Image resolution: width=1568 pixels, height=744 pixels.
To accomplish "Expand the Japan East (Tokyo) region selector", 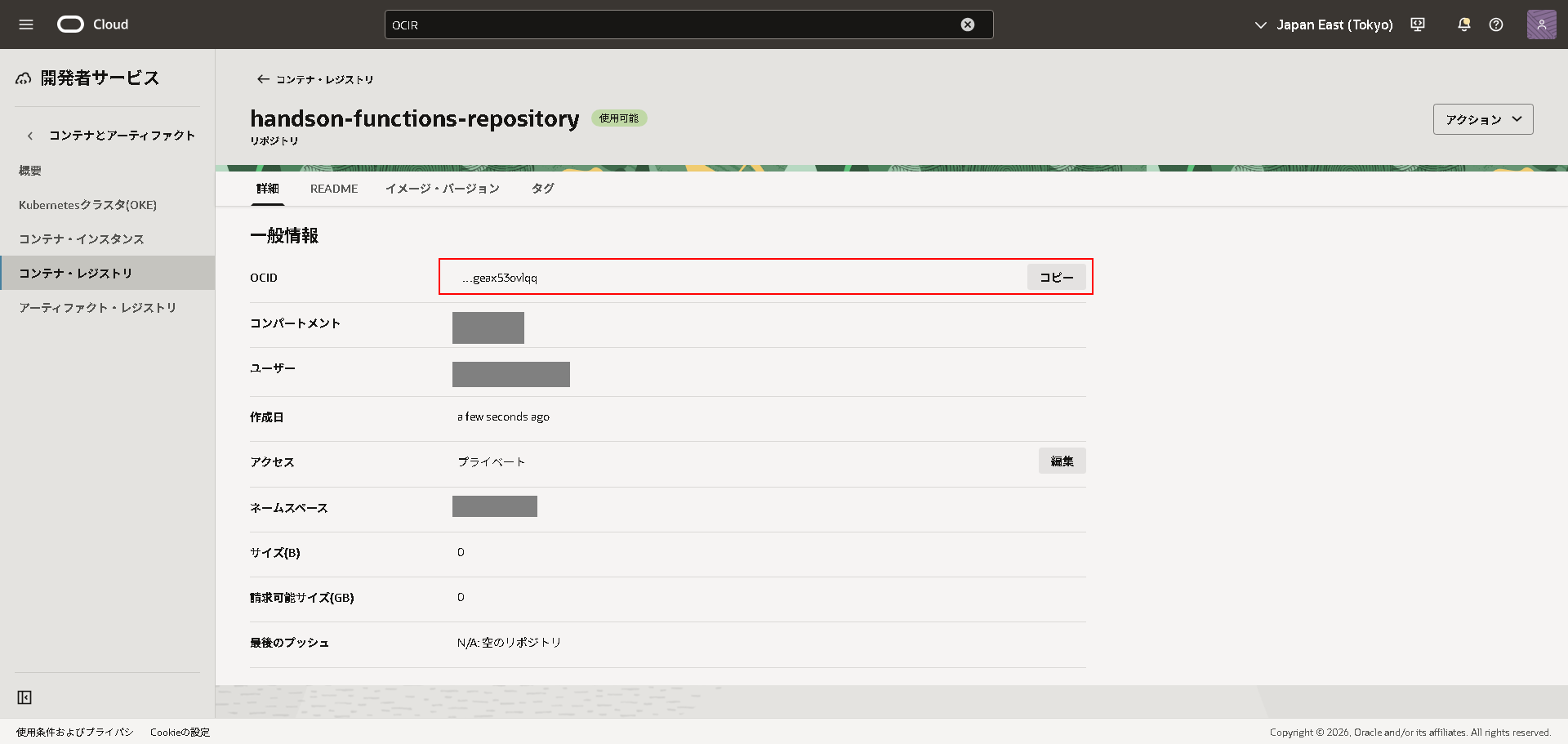I will tap(1324, 25).
